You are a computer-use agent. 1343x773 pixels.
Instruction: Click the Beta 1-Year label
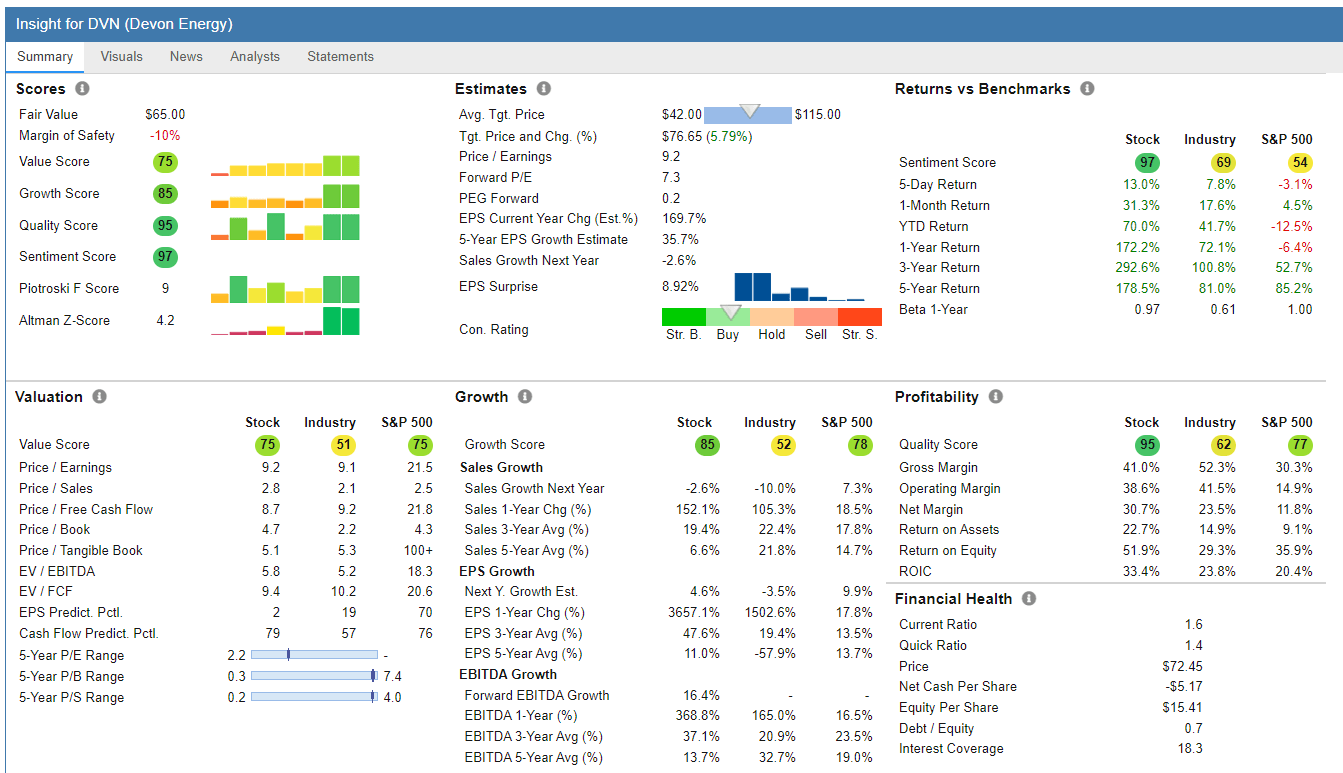point(933,310)
